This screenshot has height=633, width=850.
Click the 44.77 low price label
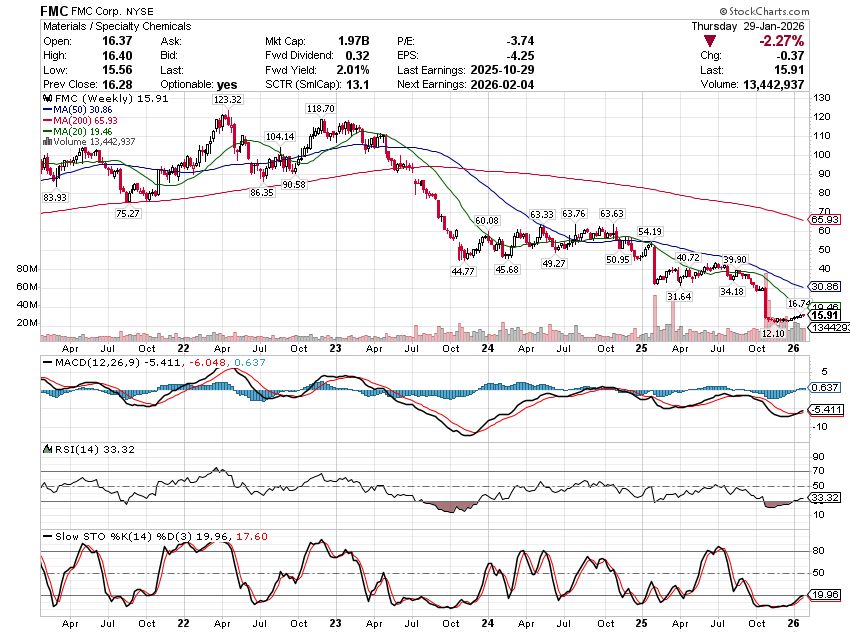[x=462, y=270]
